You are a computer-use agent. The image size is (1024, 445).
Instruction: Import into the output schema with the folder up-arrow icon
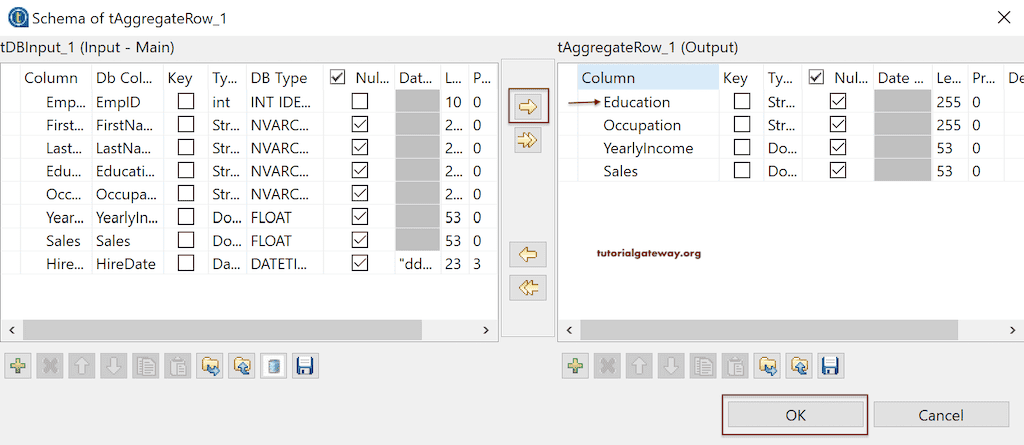[799, 366]
